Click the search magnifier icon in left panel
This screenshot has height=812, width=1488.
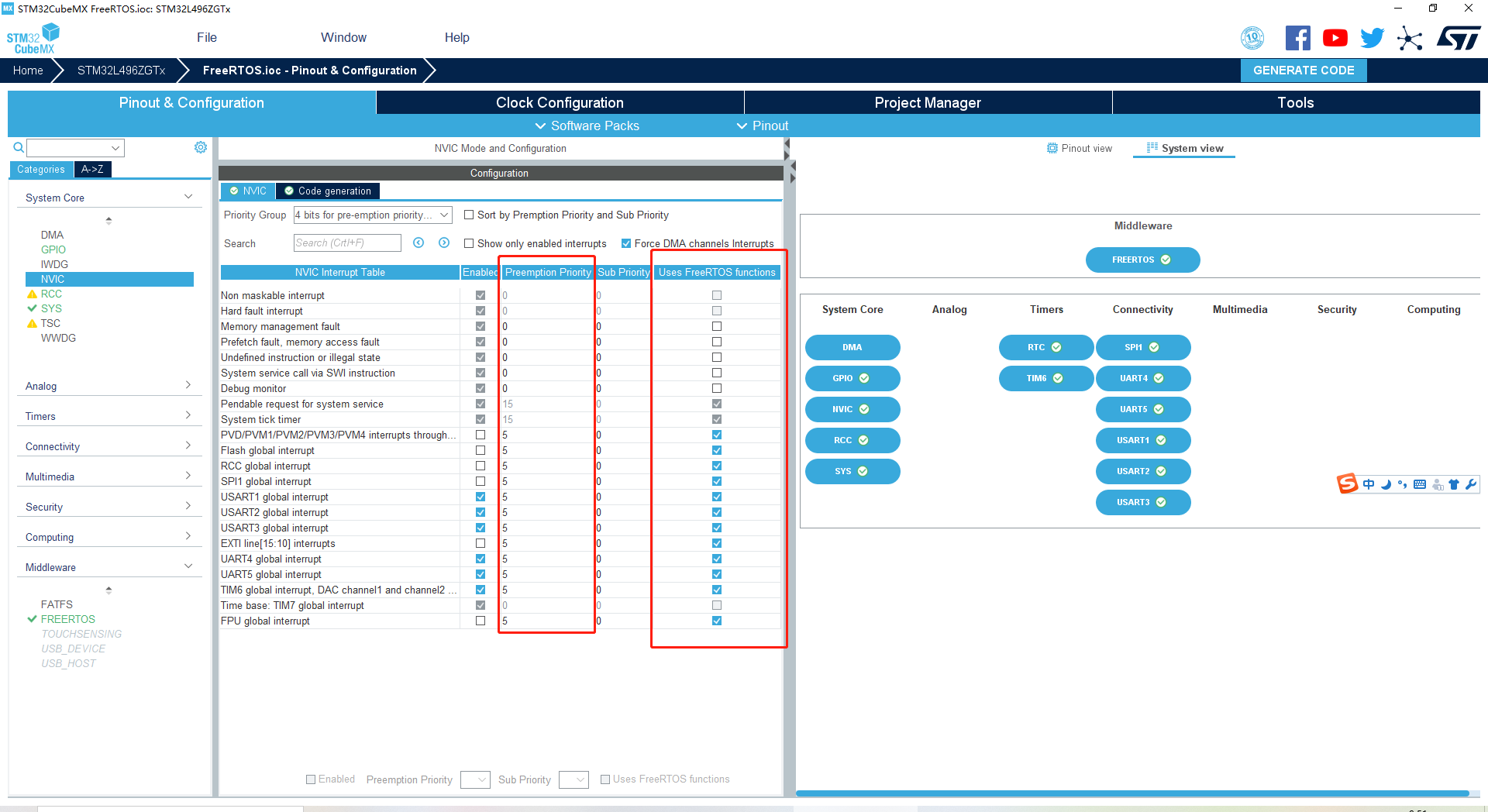coord(19,147)
